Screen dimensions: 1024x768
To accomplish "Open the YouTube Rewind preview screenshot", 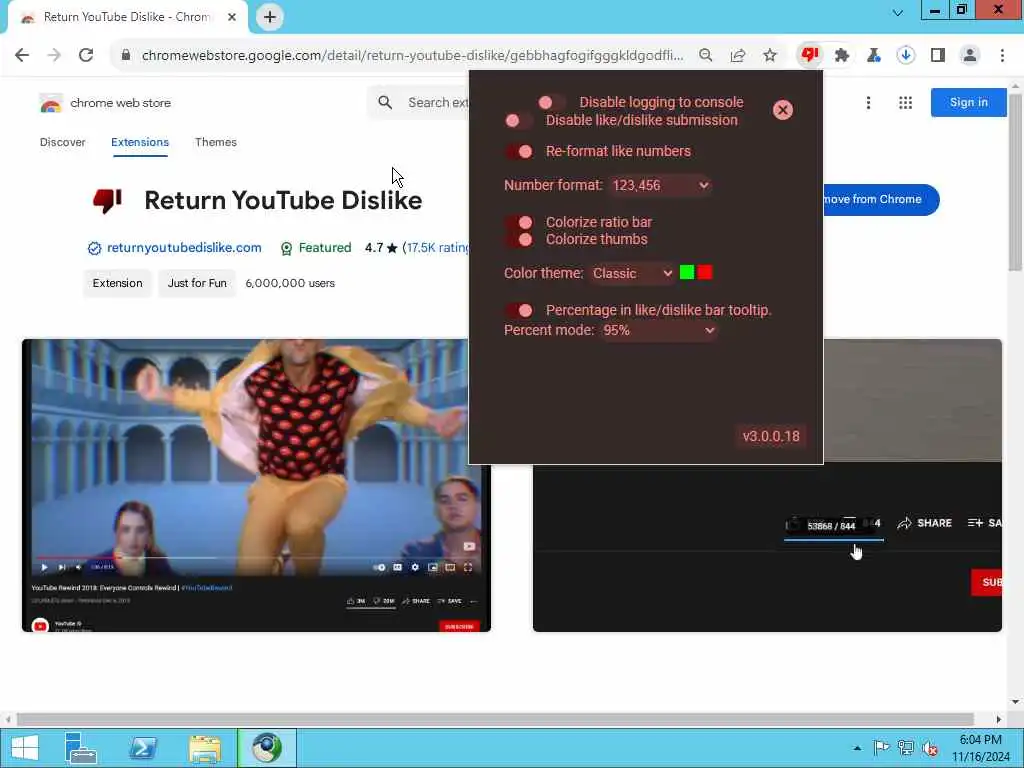I will (x=256, y=485).
